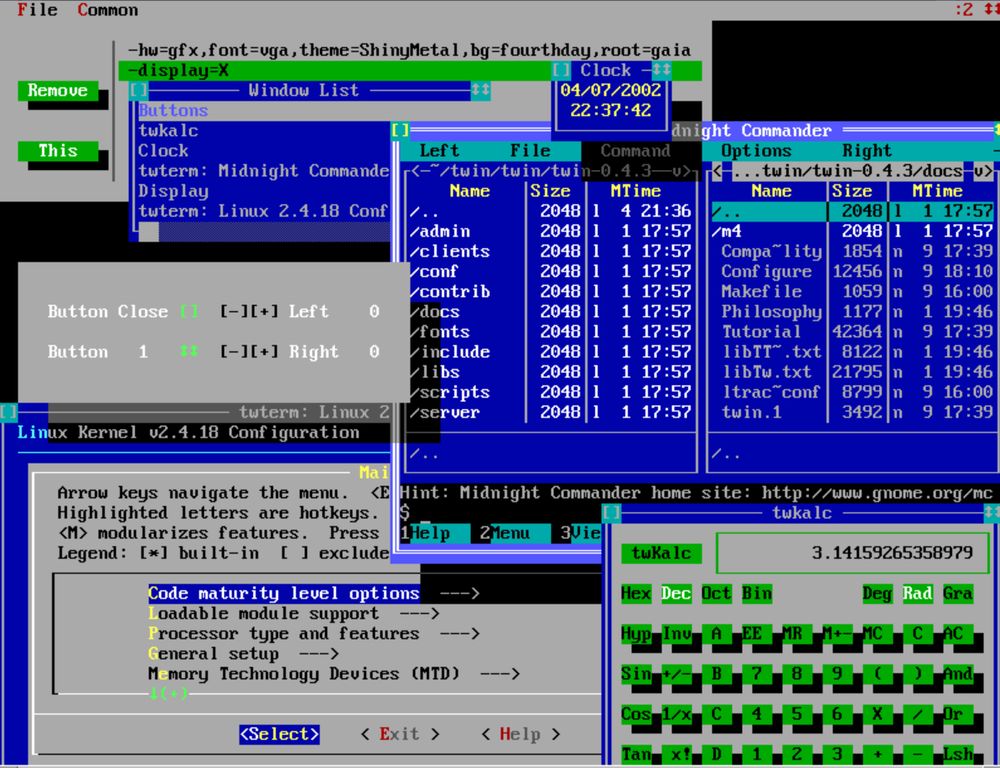The height and width of the screenshot is (768, 1000).
Task: Toggle the Inv key in twkalc
Action: coord(676,634)
